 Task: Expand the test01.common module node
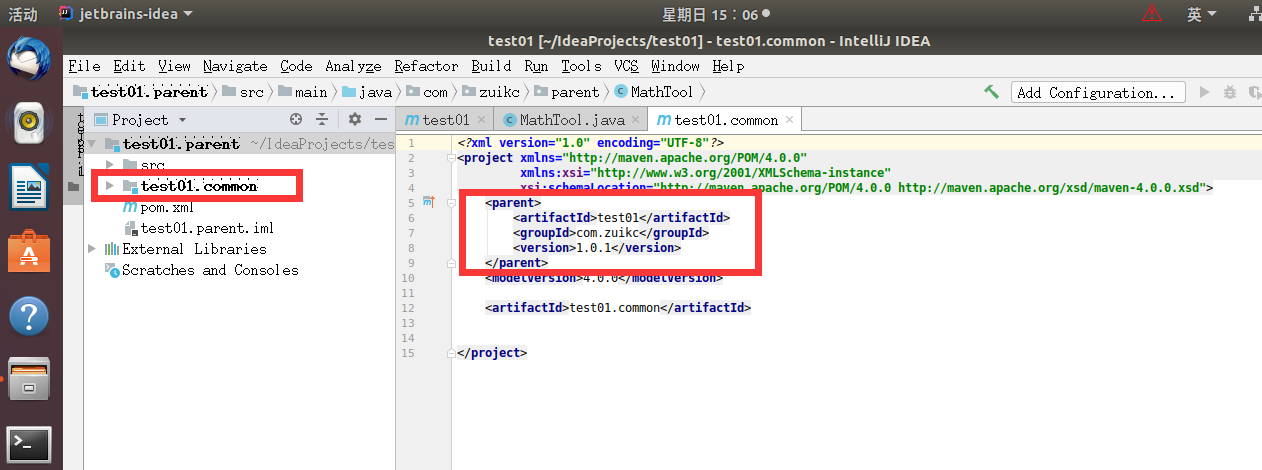coord(111,186)
